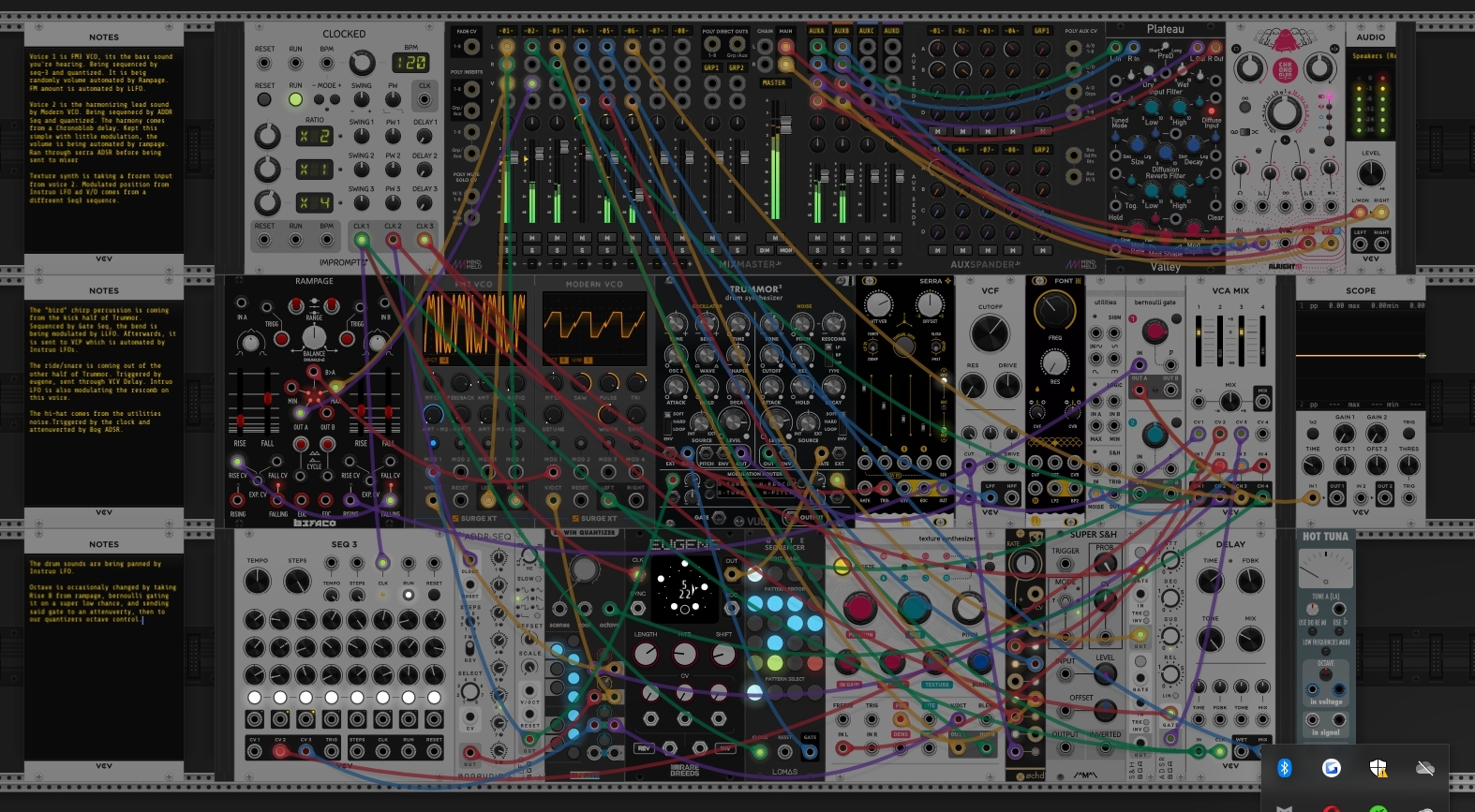Click into the top NOTES text area
The image size is (1475, 812).
[103, 150]
